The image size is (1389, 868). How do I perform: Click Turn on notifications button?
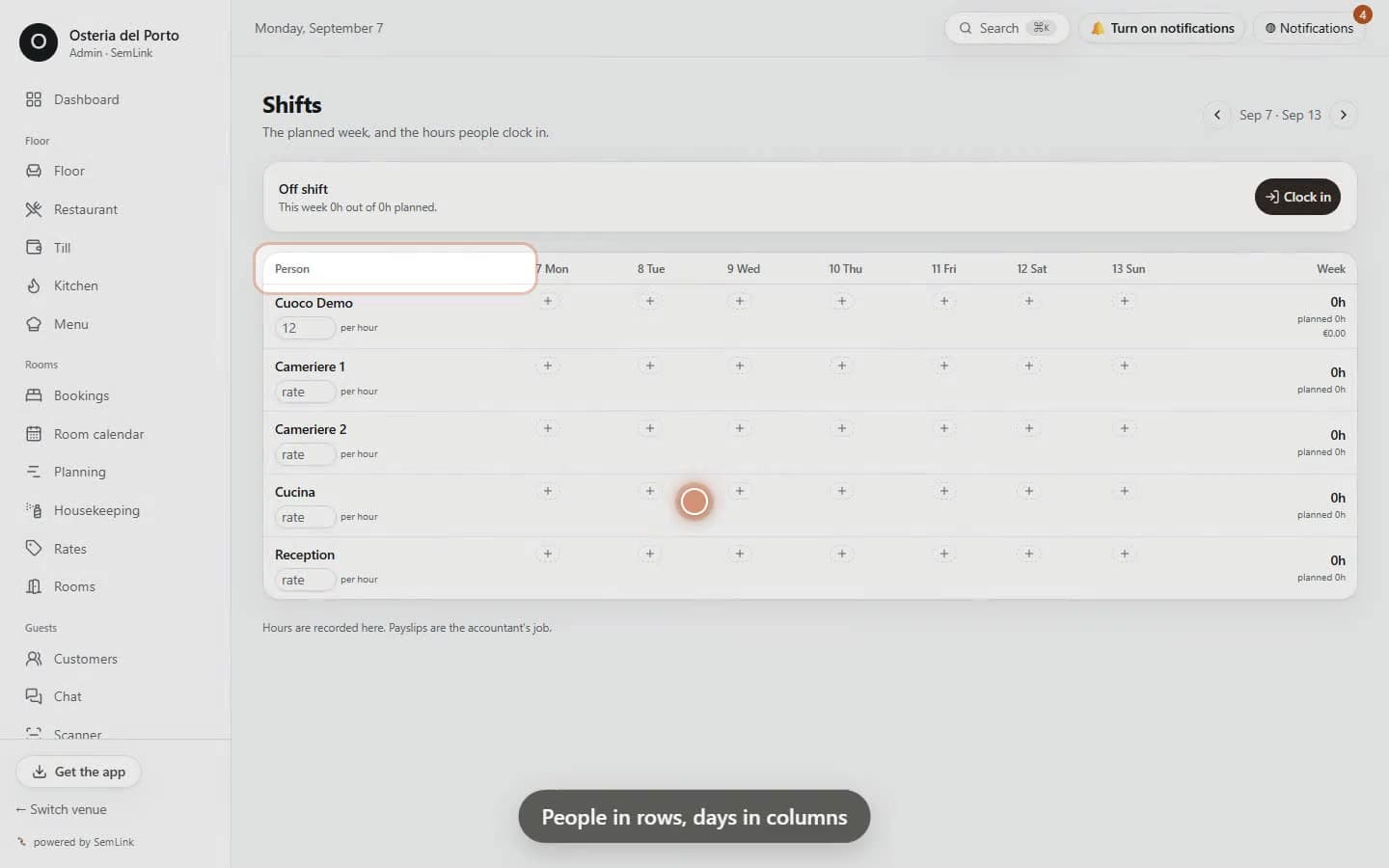point(1162,28)
